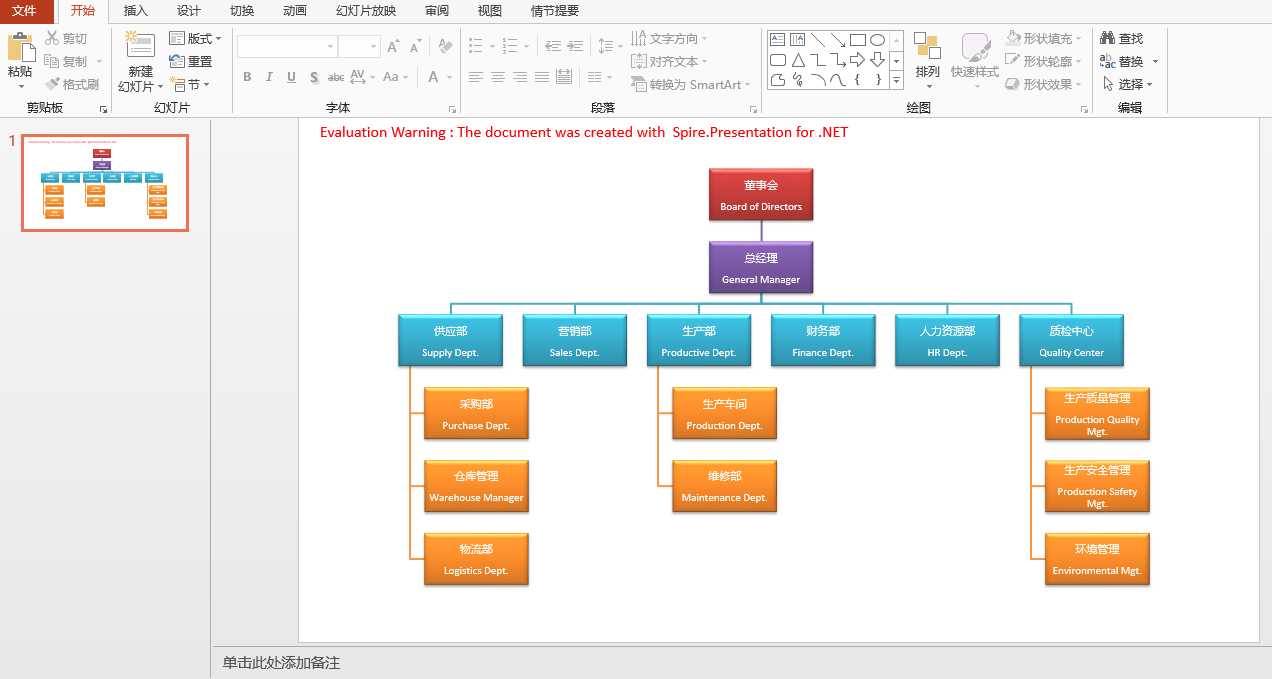Image resolution: width=1272 pixels, height=679 pixels.
Task: Click Align Text (对齐文本) button
Action: 669,61
